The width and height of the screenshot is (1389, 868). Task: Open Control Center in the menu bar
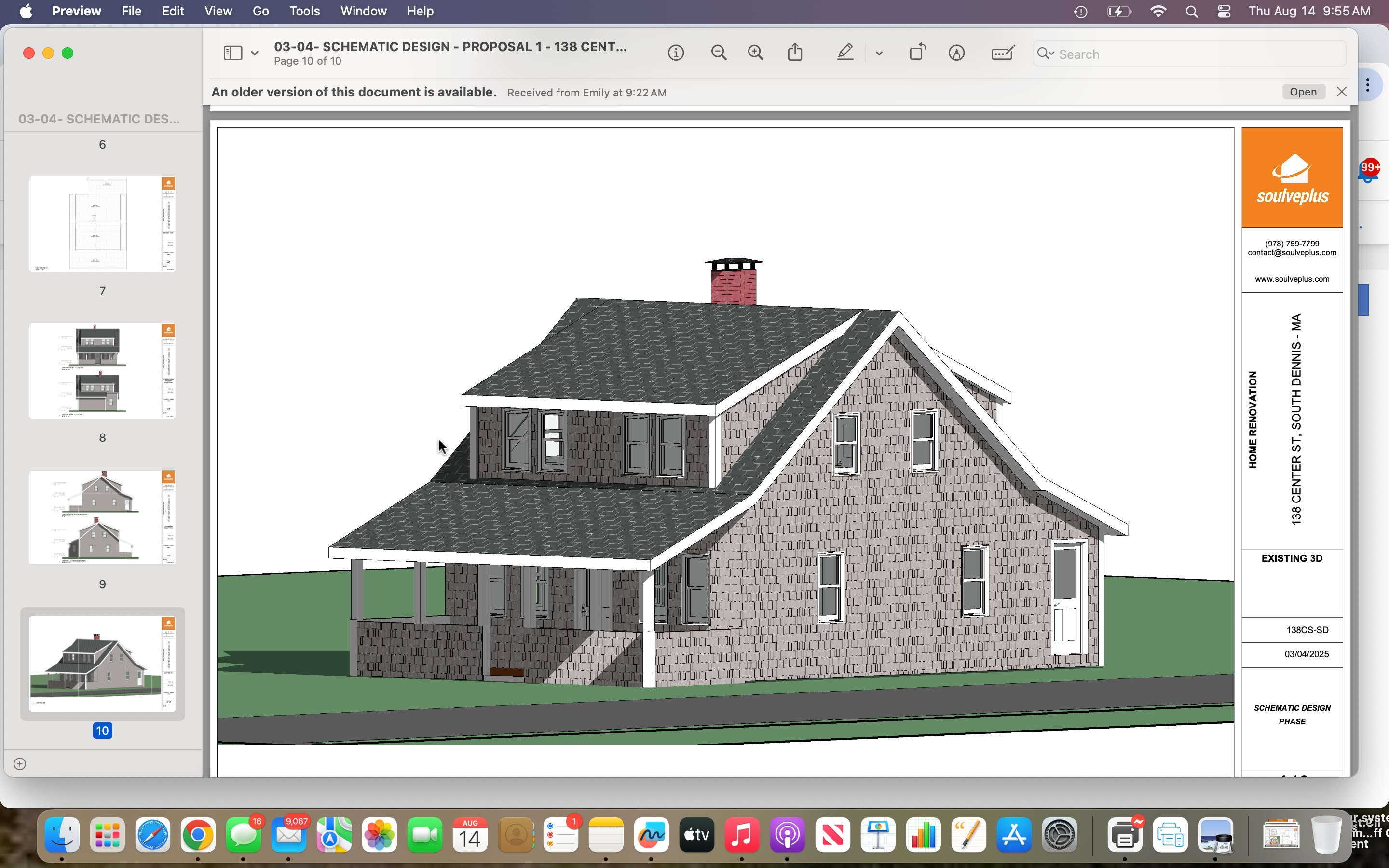click(1223, 12)
